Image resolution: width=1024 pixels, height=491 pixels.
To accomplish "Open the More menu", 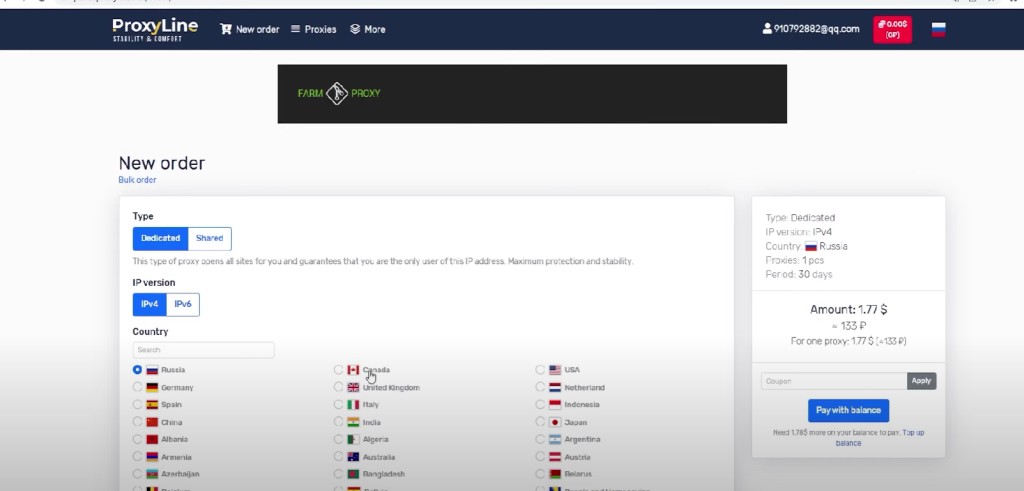I will coord(368,29).
